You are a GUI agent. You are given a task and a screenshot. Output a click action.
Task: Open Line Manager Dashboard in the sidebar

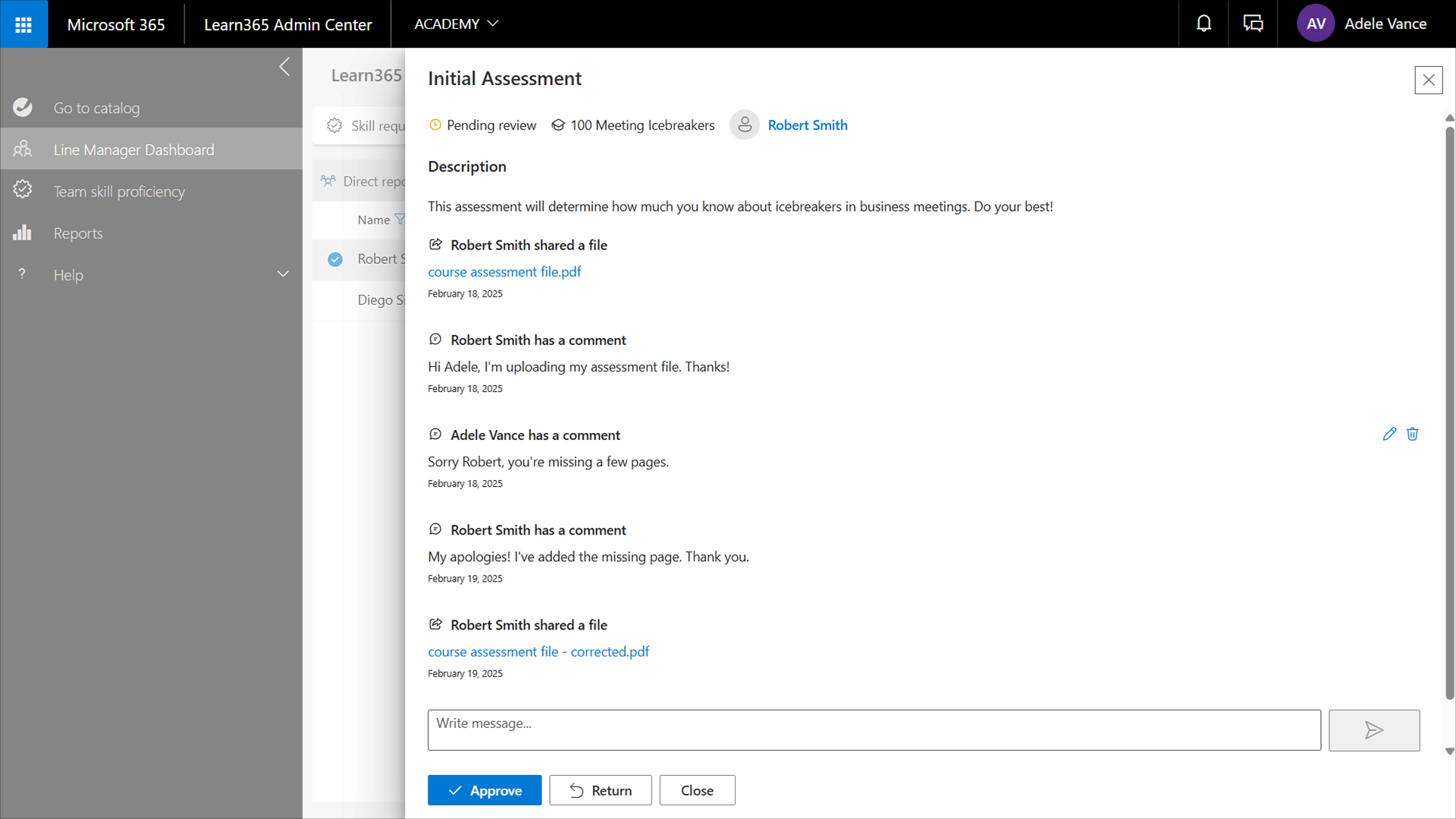[x=133, y=149]
